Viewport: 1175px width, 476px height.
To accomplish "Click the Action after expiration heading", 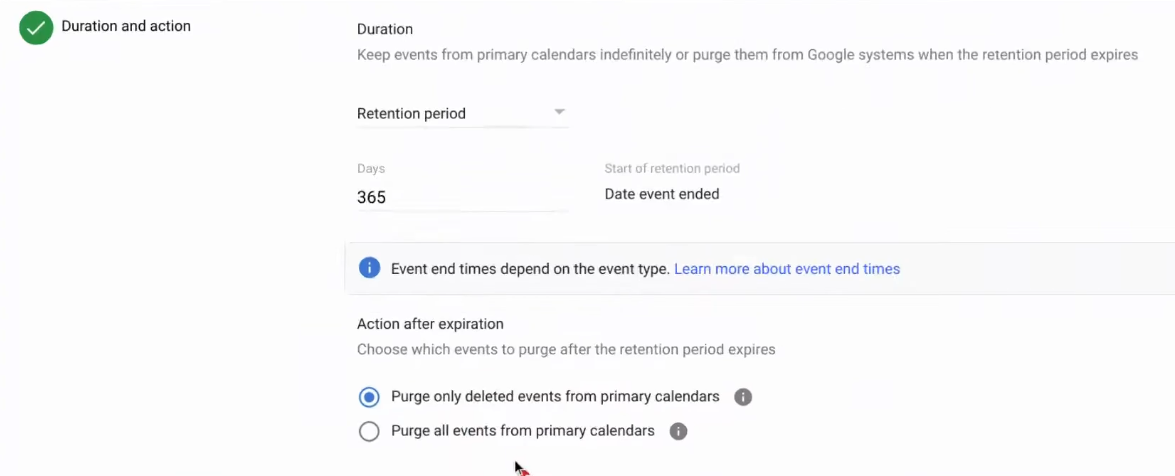I will pos(430,324).
